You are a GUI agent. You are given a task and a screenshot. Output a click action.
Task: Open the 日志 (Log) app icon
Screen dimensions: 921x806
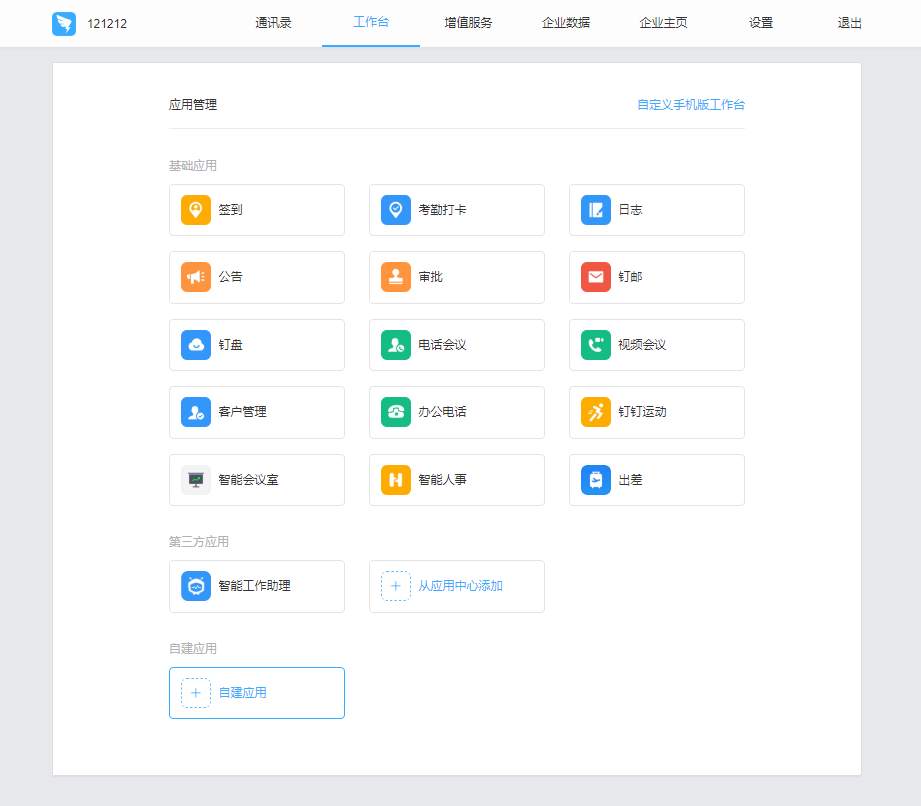coord(656,210)
